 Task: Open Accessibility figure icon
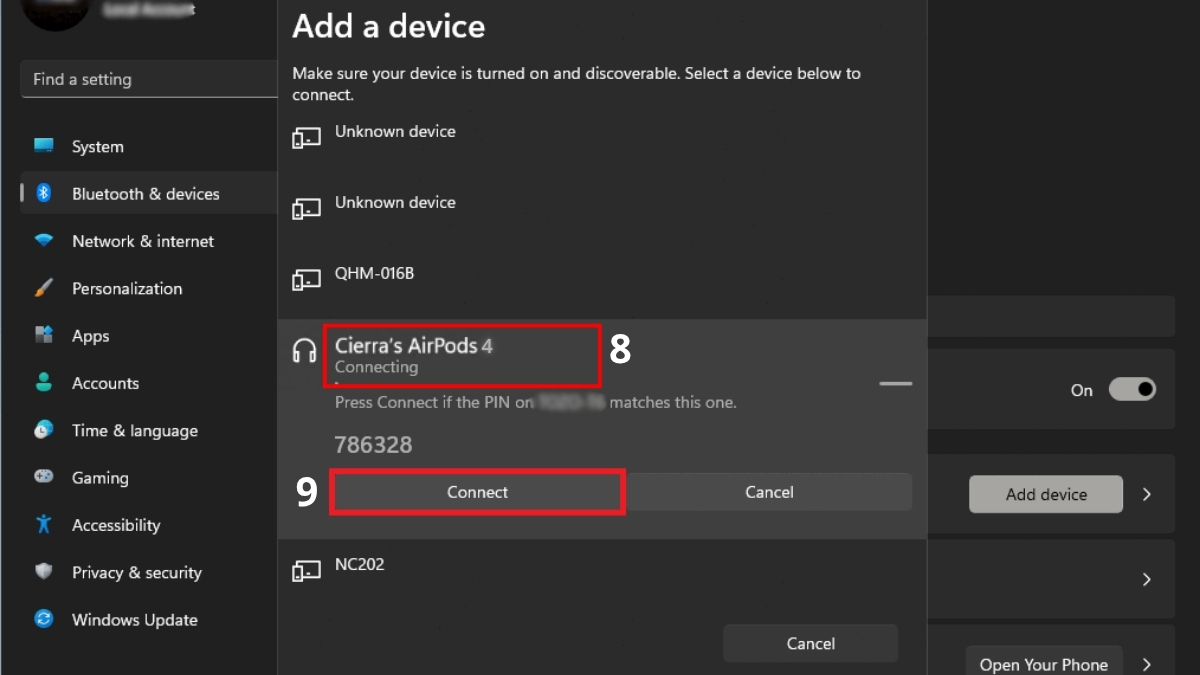(x=44, y=524)
